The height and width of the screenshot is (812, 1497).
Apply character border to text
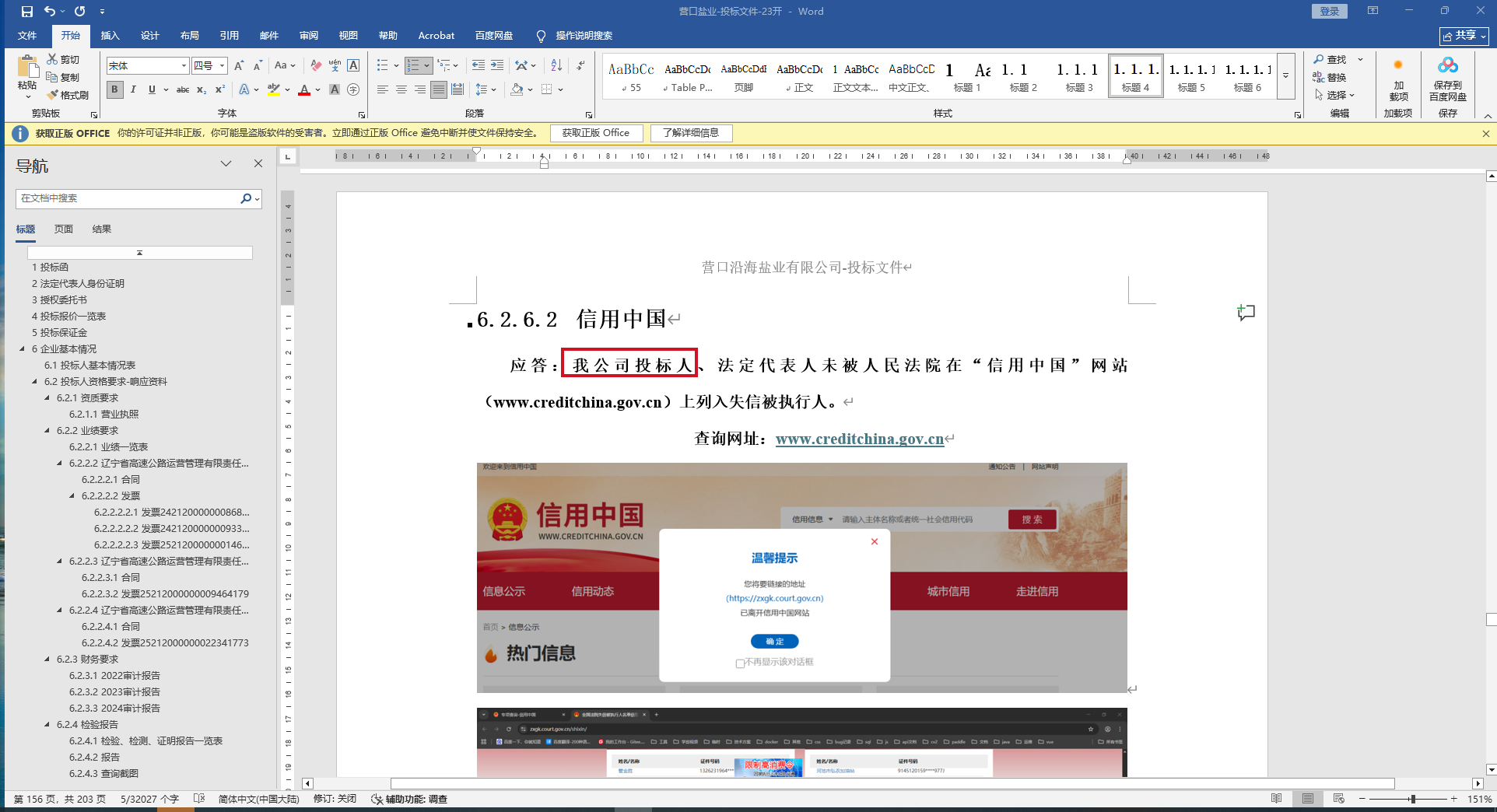coord(353,65)
